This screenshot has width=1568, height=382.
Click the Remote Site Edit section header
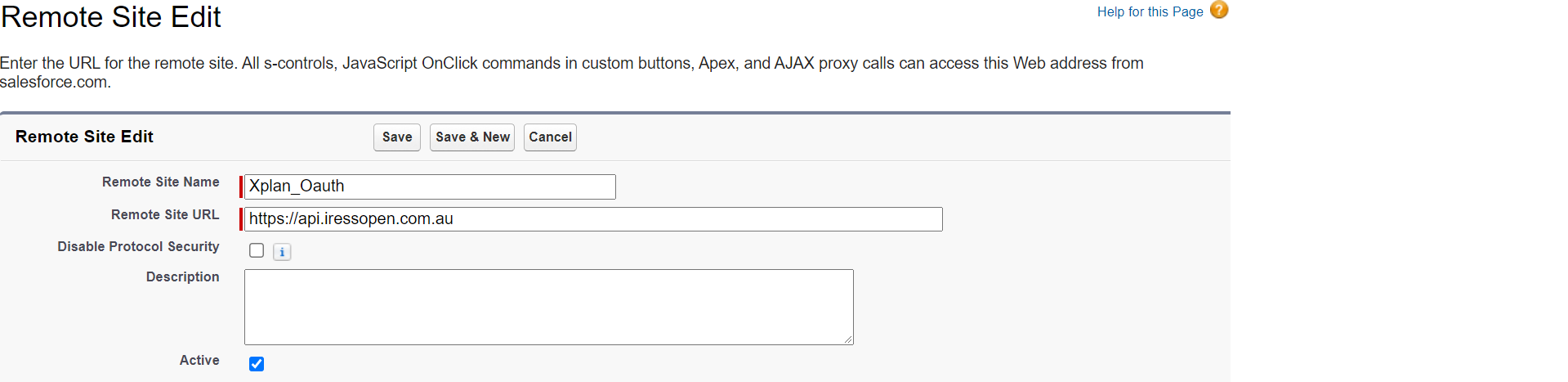pyautogui.click(x=84, y=137)
